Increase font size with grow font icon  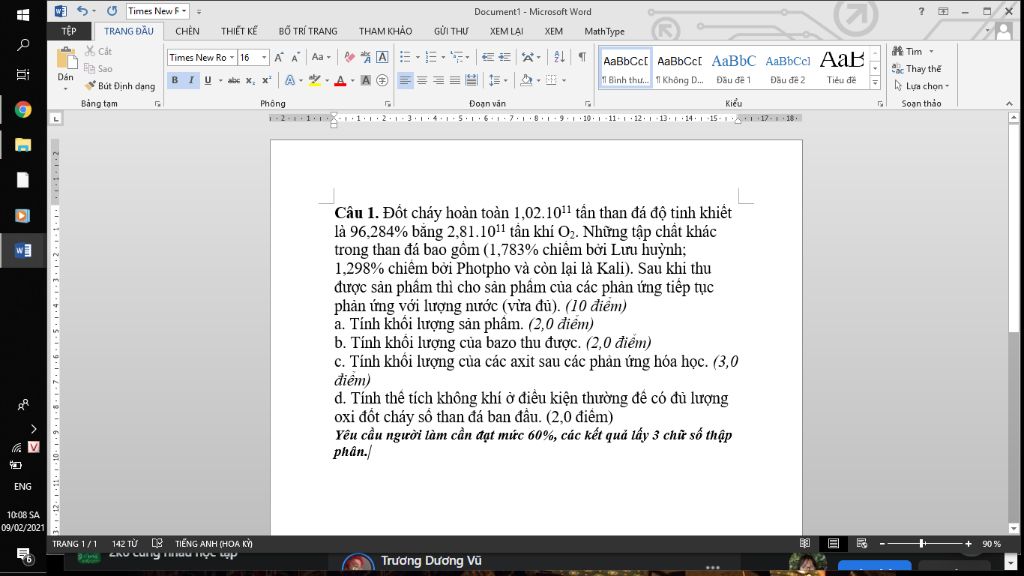[279, 57]
